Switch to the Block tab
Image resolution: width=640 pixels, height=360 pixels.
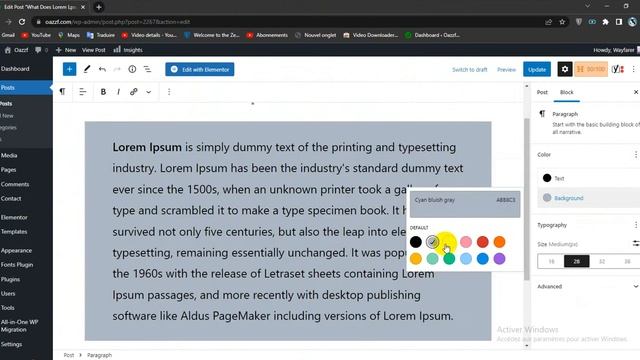click(x=567, y=92)
